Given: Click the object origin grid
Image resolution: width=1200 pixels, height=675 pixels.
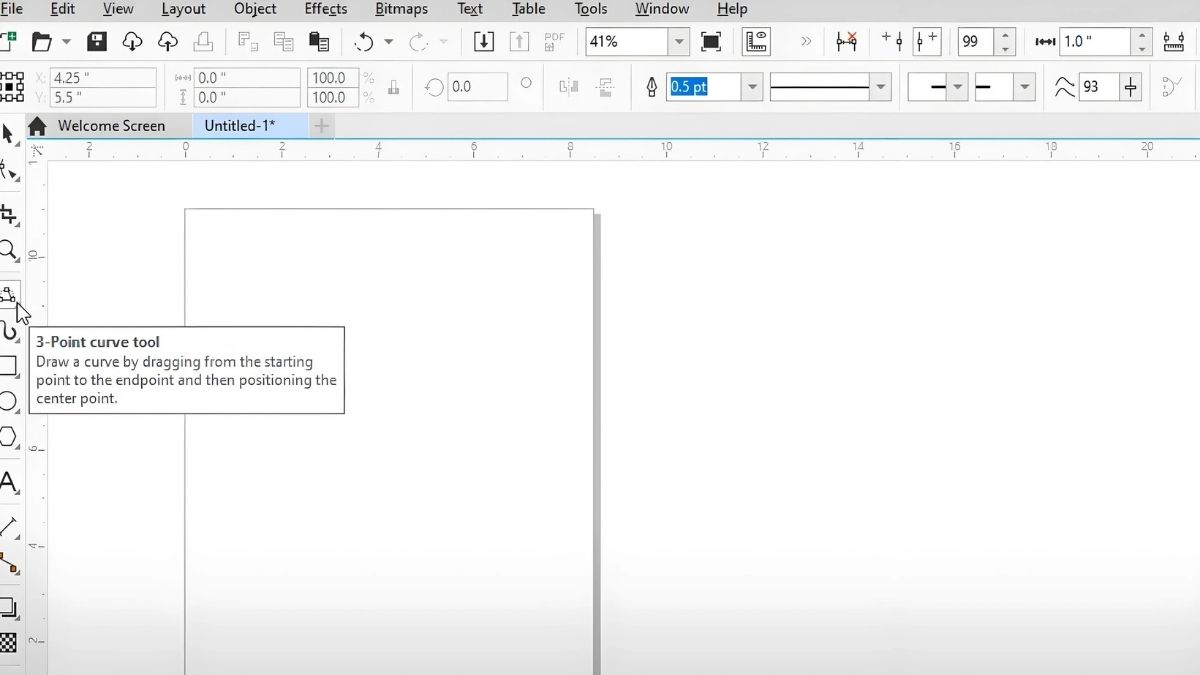Looking at the screenshot, I should tap(11, 87).
